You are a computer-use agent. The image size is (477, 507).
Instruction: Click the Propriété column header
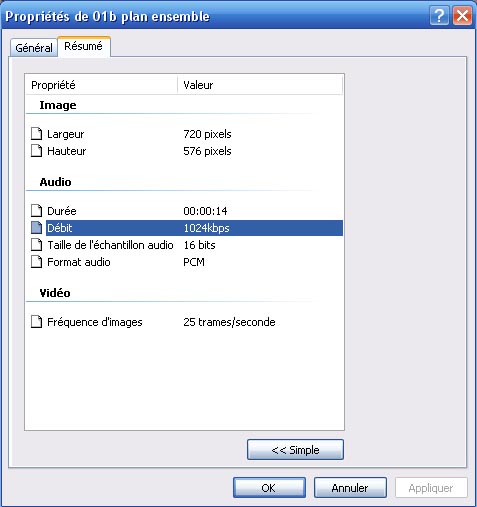click(x=102, y=85)
